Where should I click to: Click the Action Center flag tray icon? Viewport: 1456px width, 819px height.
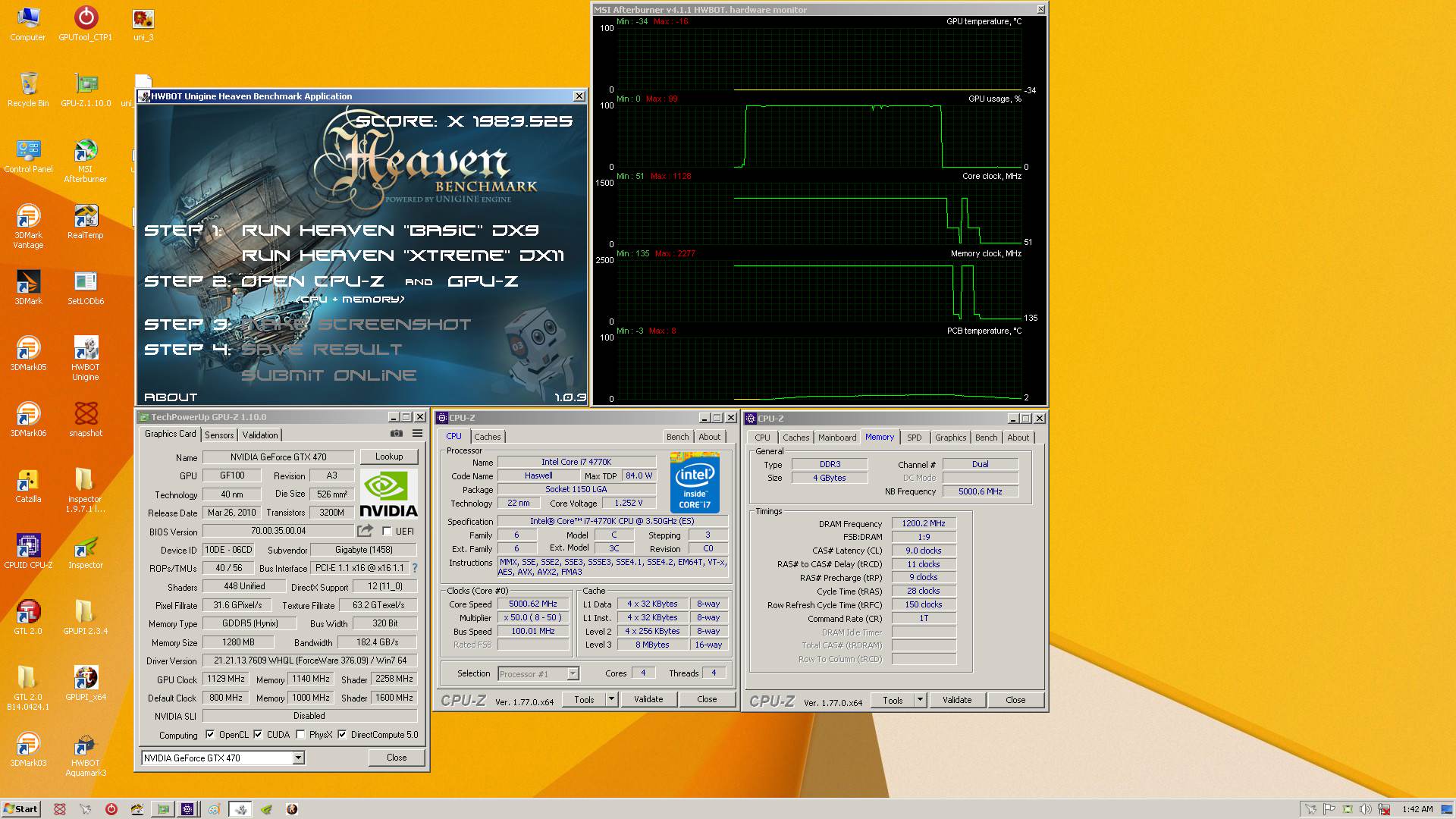[x=1329, y=809]
